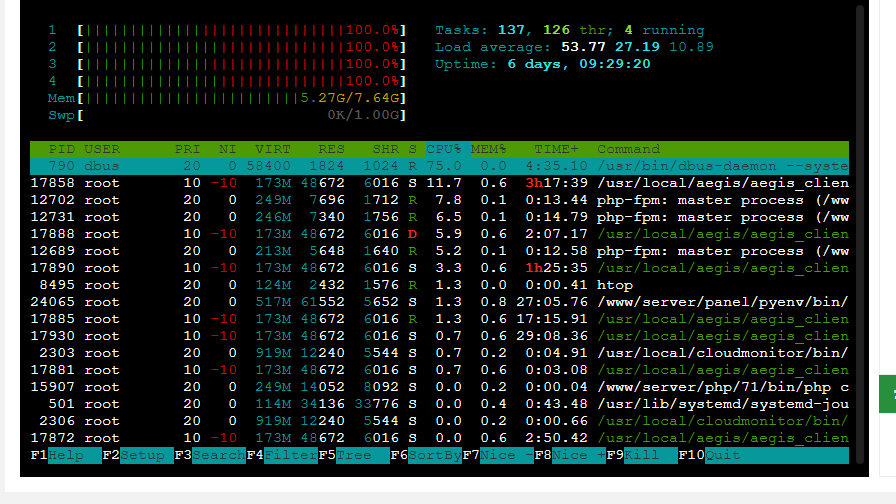The height and width of the screenshot is (504, 896).
Task: Select process 17858 aegis_client row
Action: tap(439, 183)
